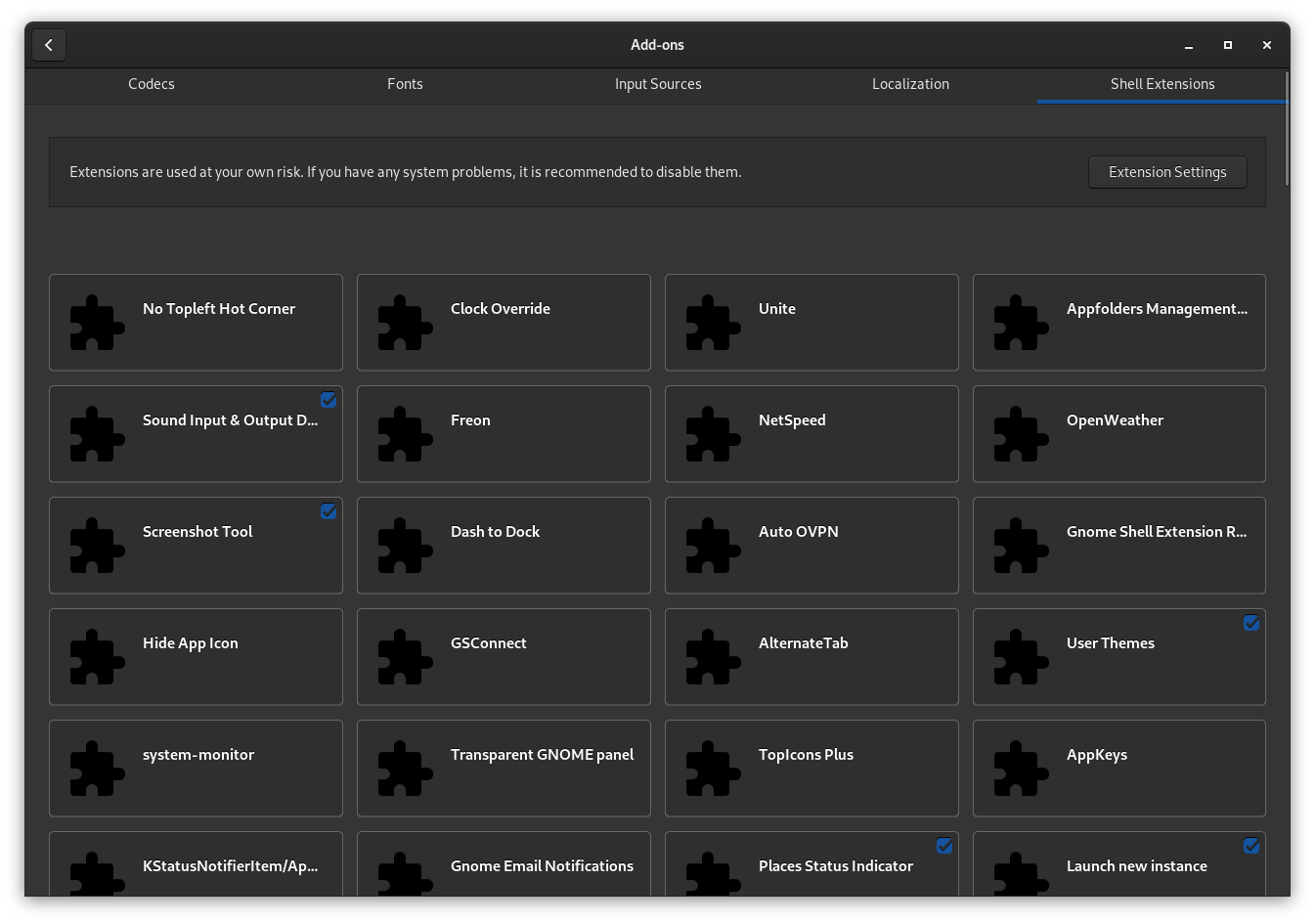Click the AlternateTab extension puzzle icon

(x=714, y=657)
